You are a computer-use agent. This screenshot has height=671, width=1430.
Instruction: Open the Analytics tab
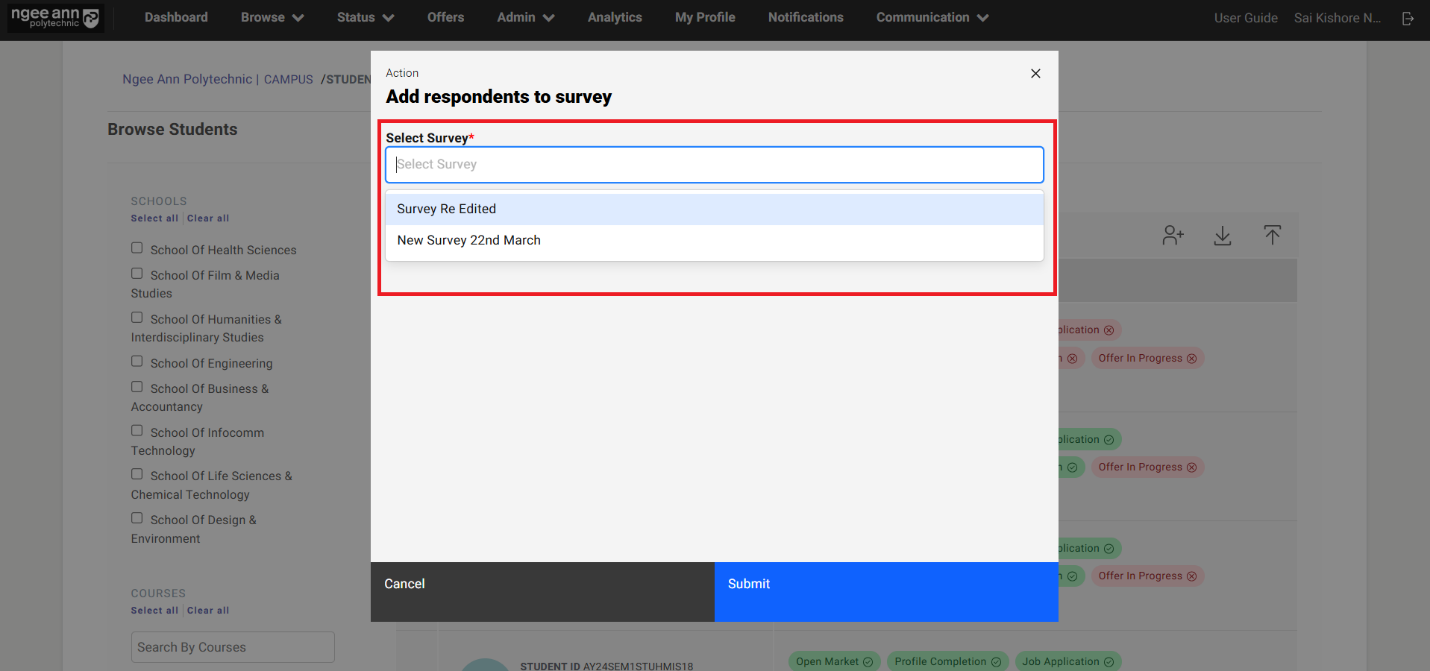615,18
